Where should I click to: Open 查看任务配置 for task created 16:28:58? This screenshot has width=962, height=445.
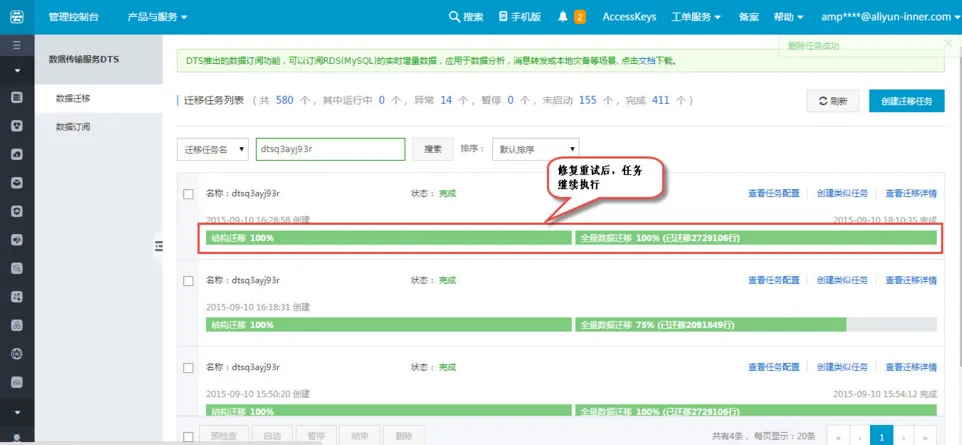(774, 193)
